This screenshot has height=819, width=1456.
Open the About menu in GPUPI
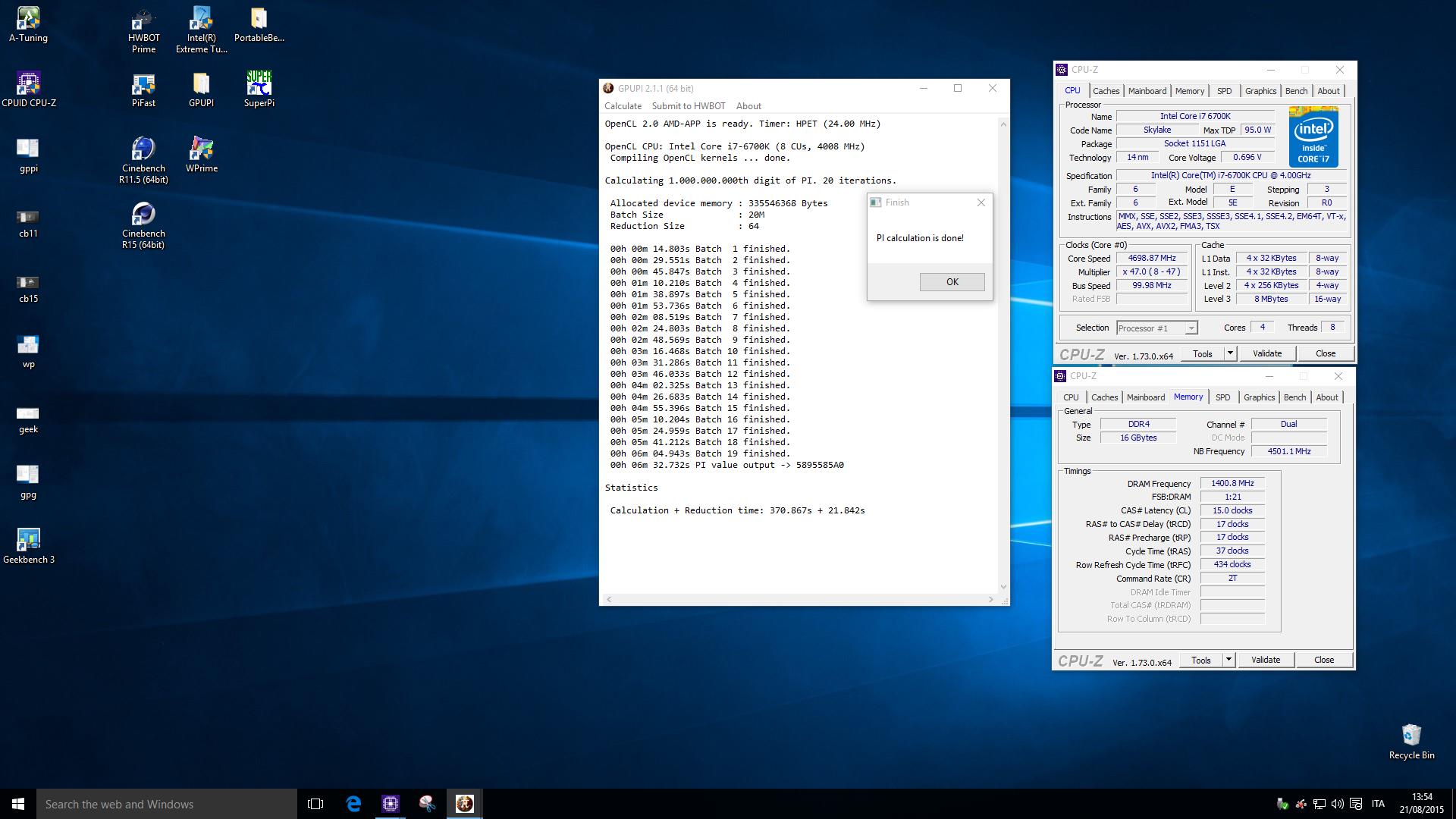click(x=748, y=106)
